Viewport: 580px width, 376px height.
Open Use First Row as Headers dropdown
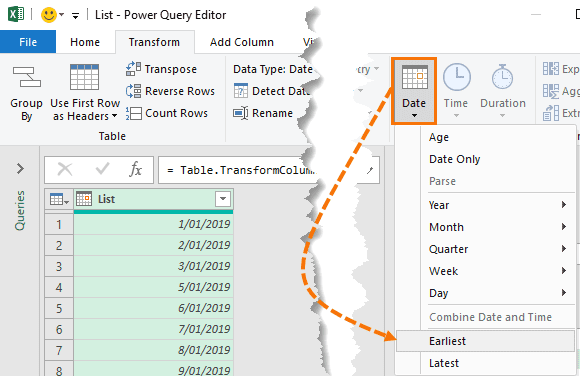(115, 116)
